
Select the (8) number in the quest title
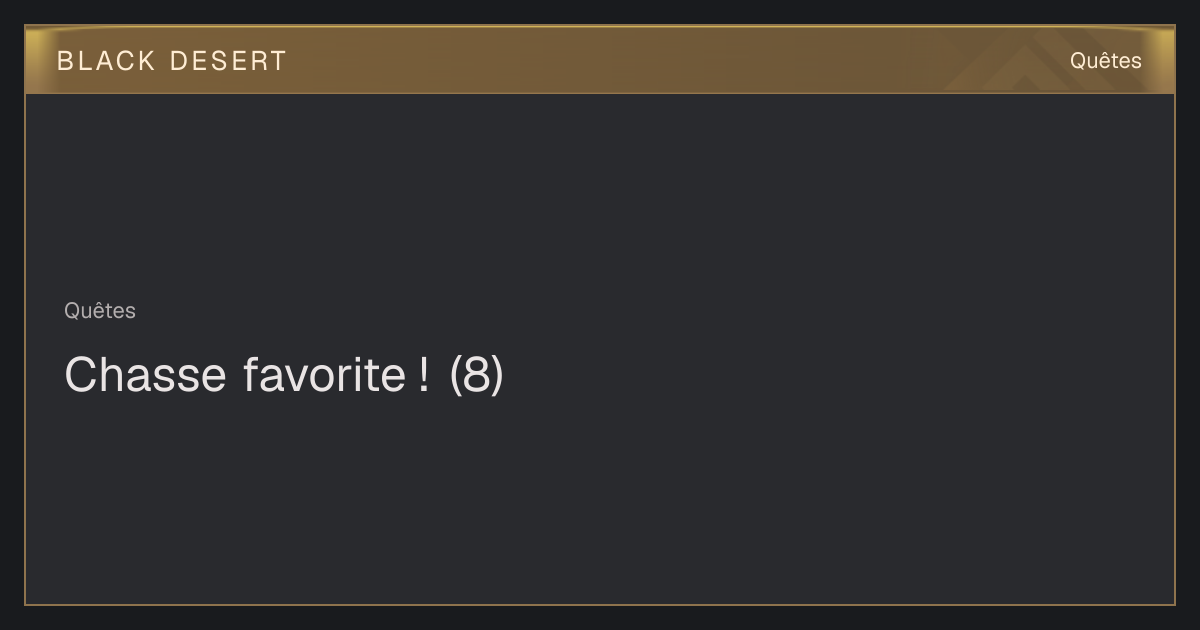477,375
